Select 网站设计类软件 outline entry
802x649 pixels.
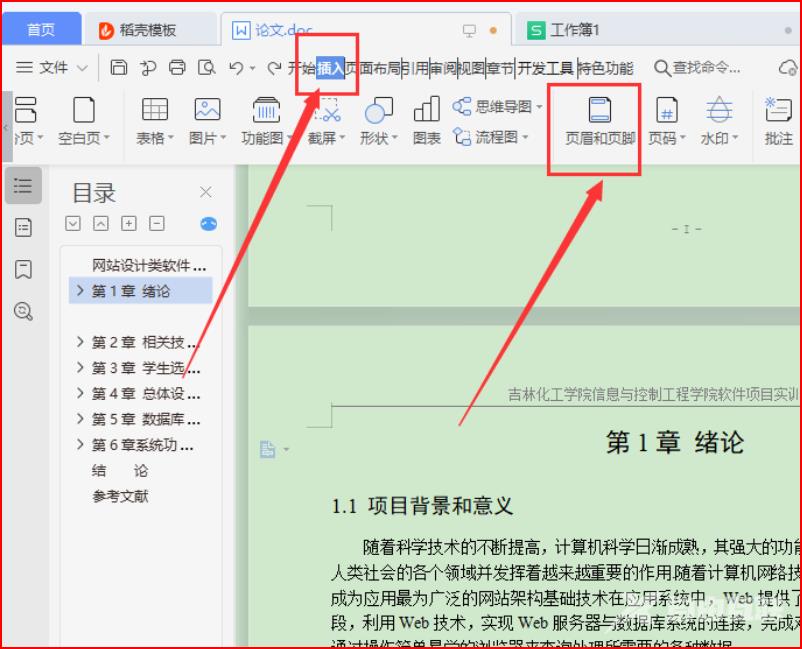tap(148, 265)
